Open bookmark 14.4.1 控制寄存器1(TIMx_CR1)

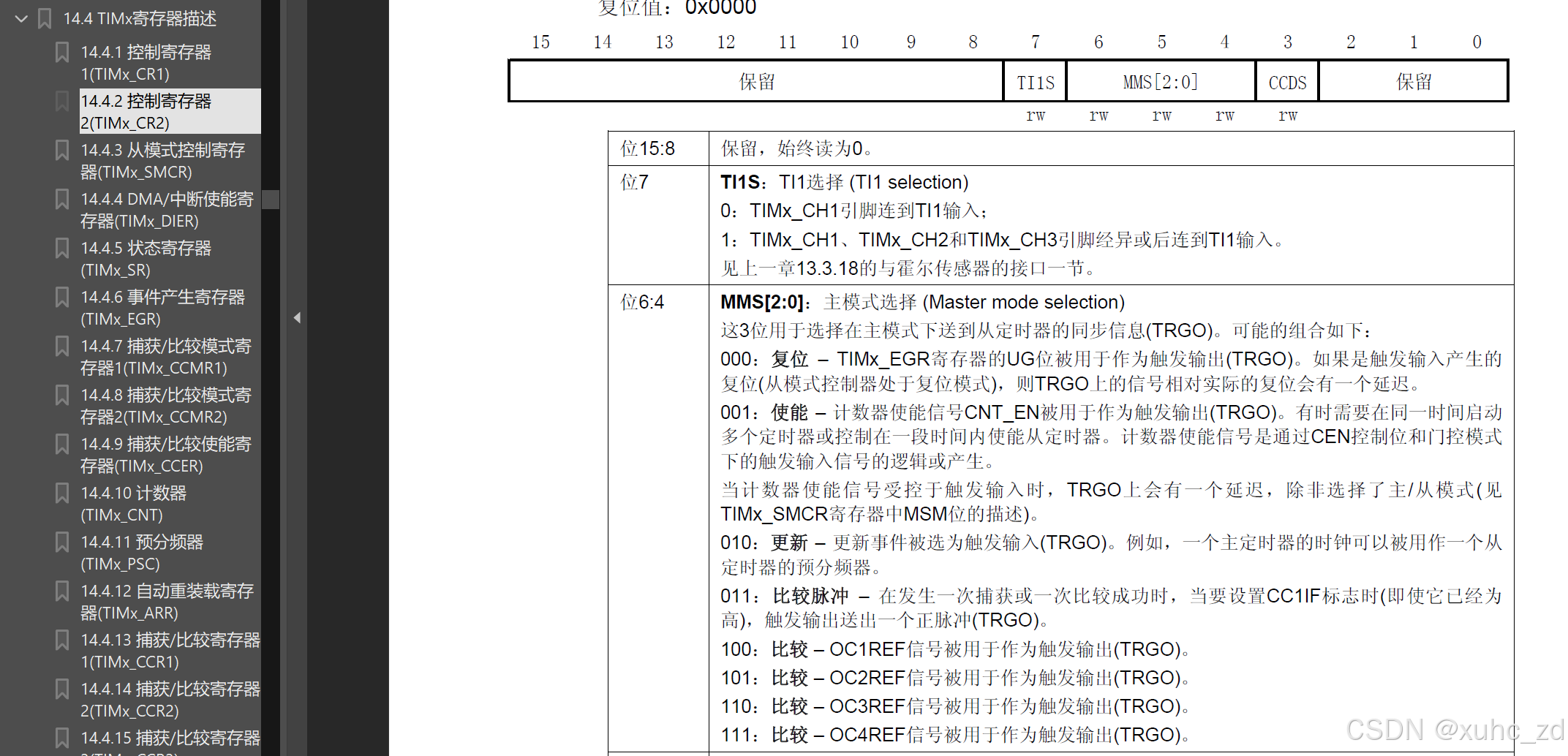point(146,63)
